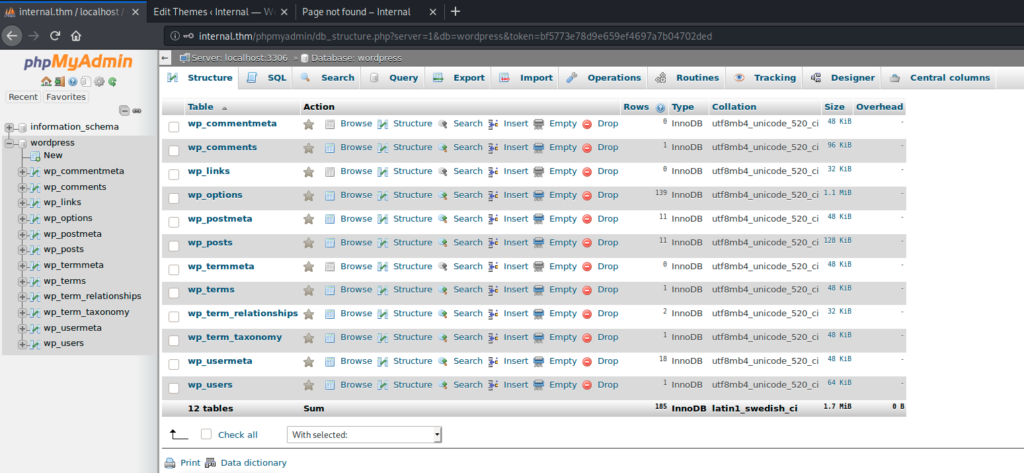
Task: Click browser reload button
Action: tap(55, 36)
